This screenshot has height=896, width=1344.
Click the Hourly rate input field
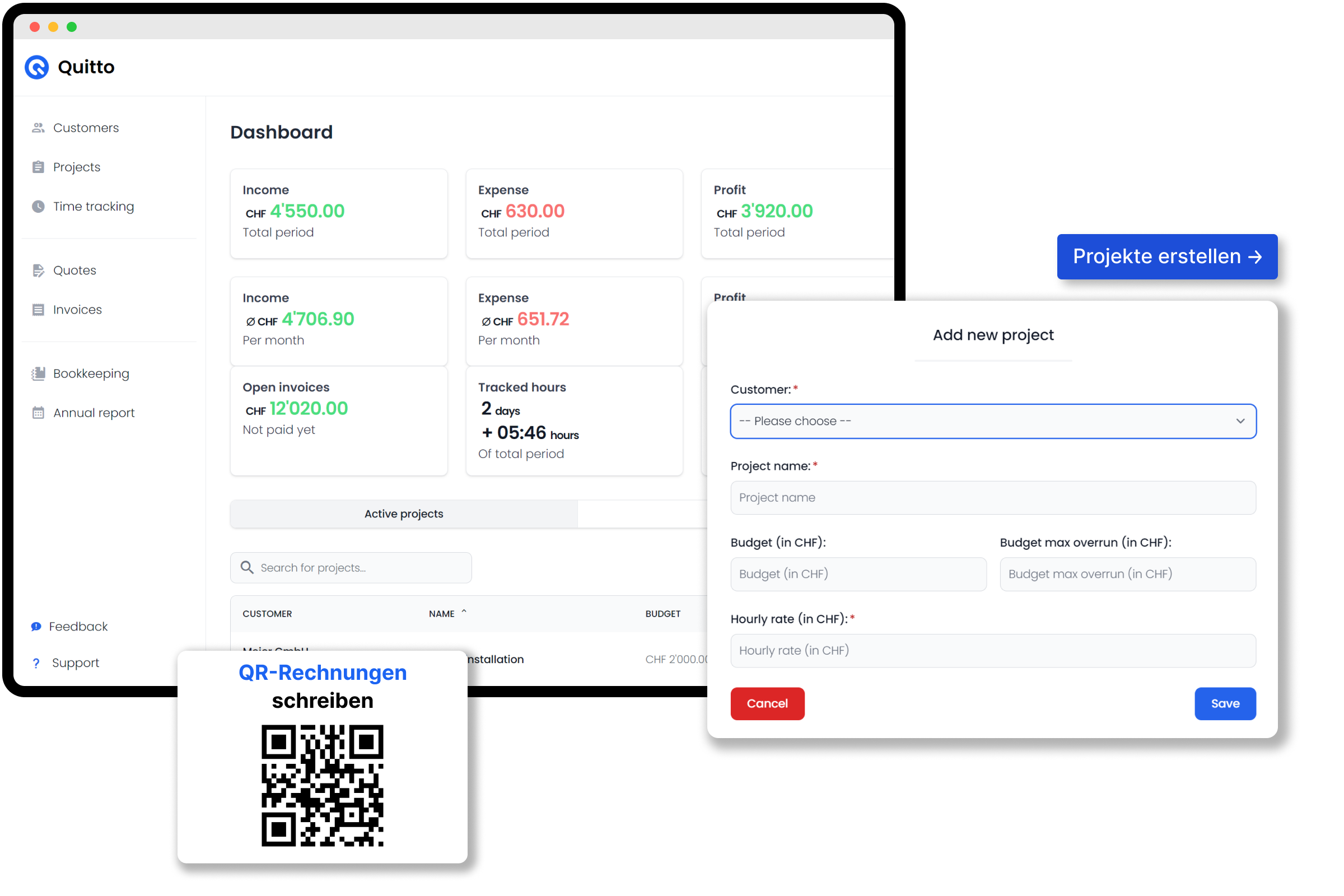pyautogui.click(x=991, y=650)
